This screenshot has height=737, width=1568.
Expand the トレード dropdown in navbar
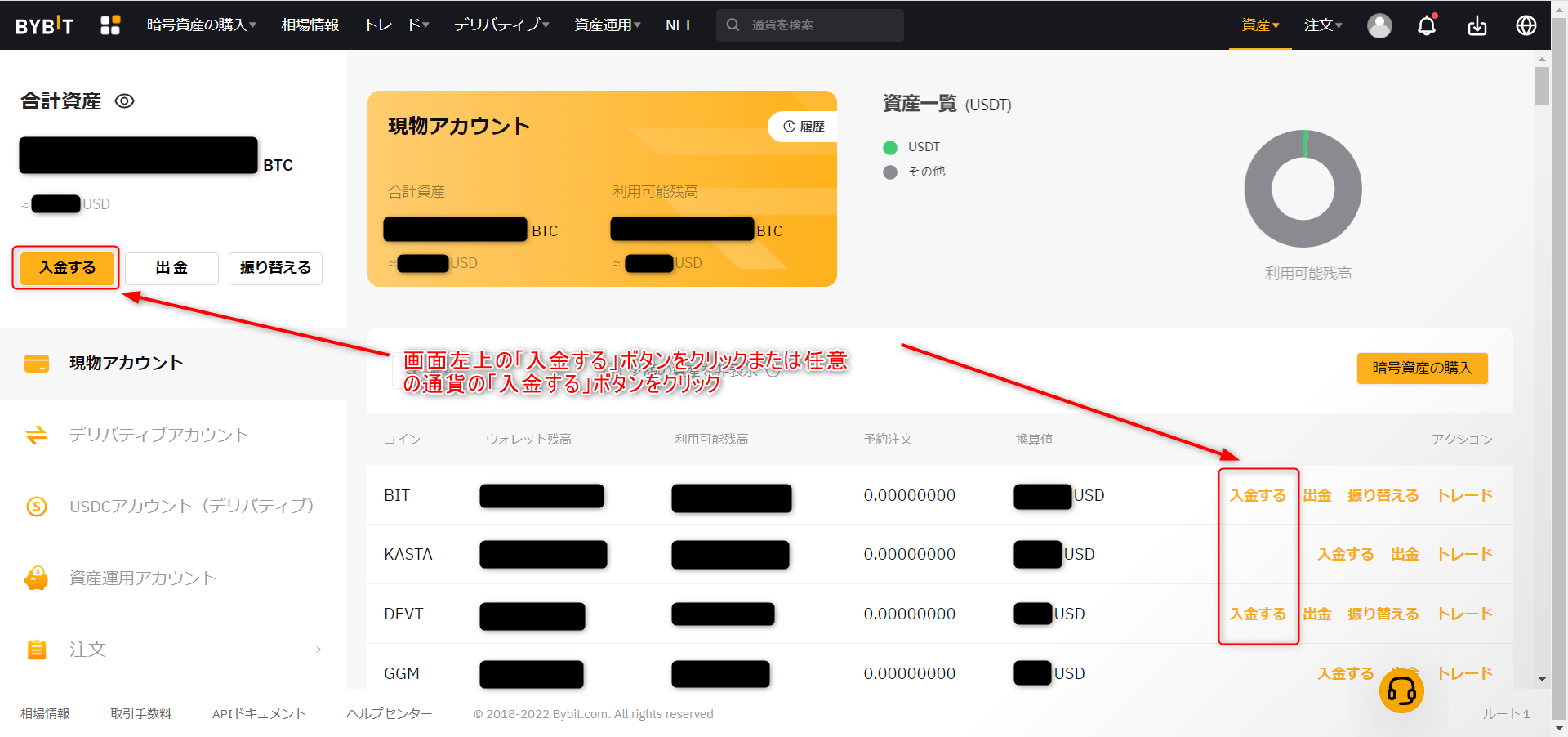coord(396,25)
